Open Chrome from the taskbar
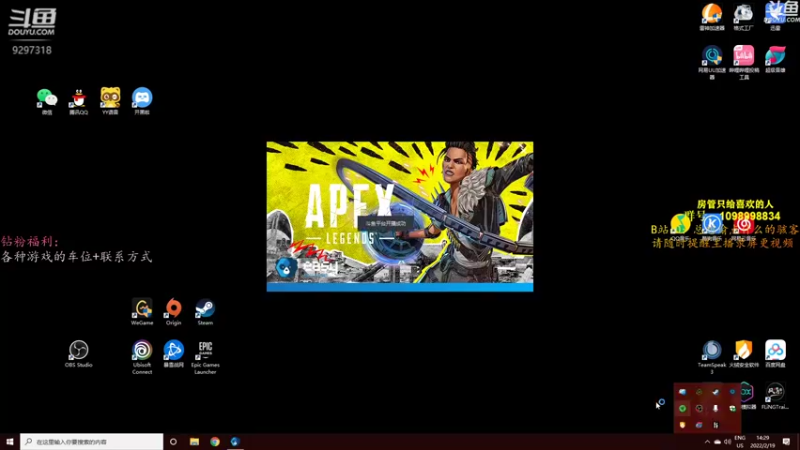Image resolution: width=800 pixels, height=450 pixels. pos(215,442)
